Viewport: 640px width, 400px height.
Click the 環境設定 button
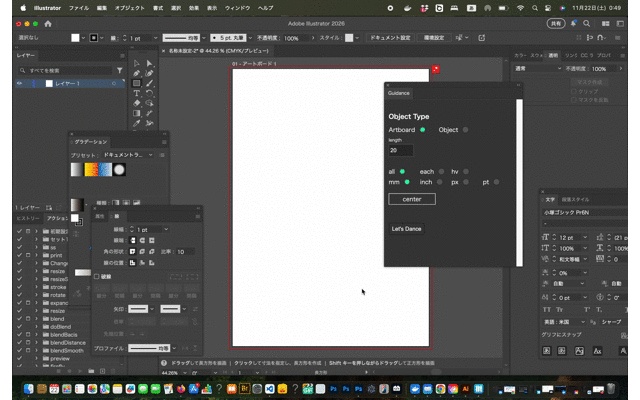[433, 38]
